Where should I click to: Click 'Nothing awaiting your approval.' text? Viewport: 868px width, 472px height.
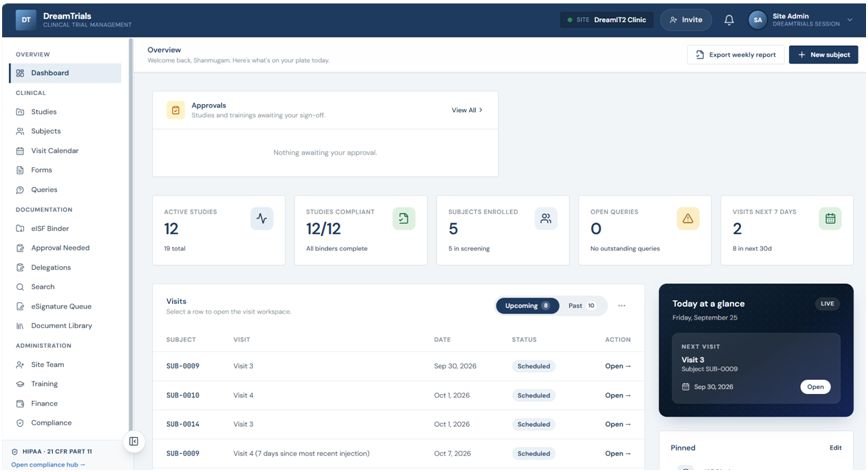tap(325, 153)
